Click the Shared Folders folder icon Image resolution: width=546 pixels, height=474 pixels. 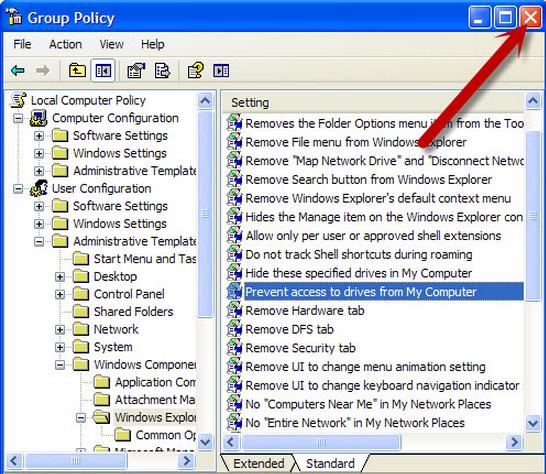click(x=81, y=311)
